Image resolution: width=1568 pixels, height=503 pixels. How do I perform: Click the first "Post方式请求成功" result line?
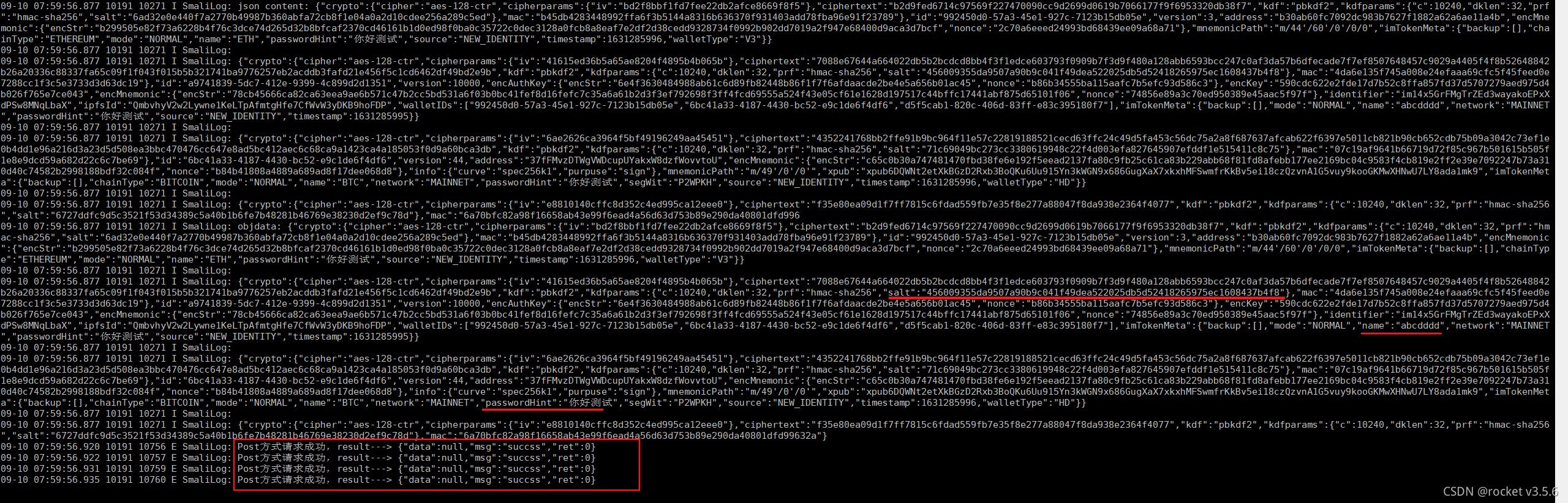tap(417, 447)
